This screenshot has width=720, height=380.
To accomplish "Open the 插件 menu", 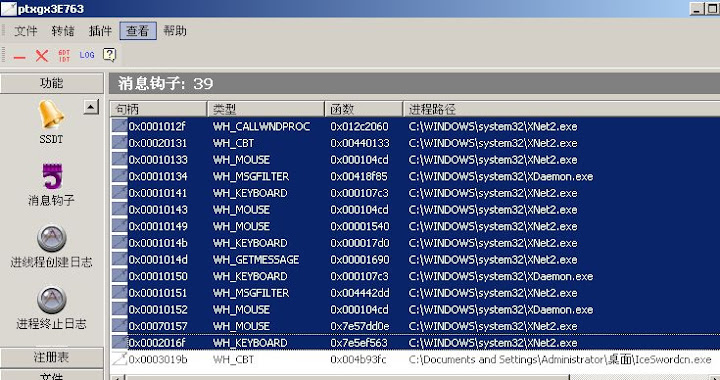I will click(100, 31).
